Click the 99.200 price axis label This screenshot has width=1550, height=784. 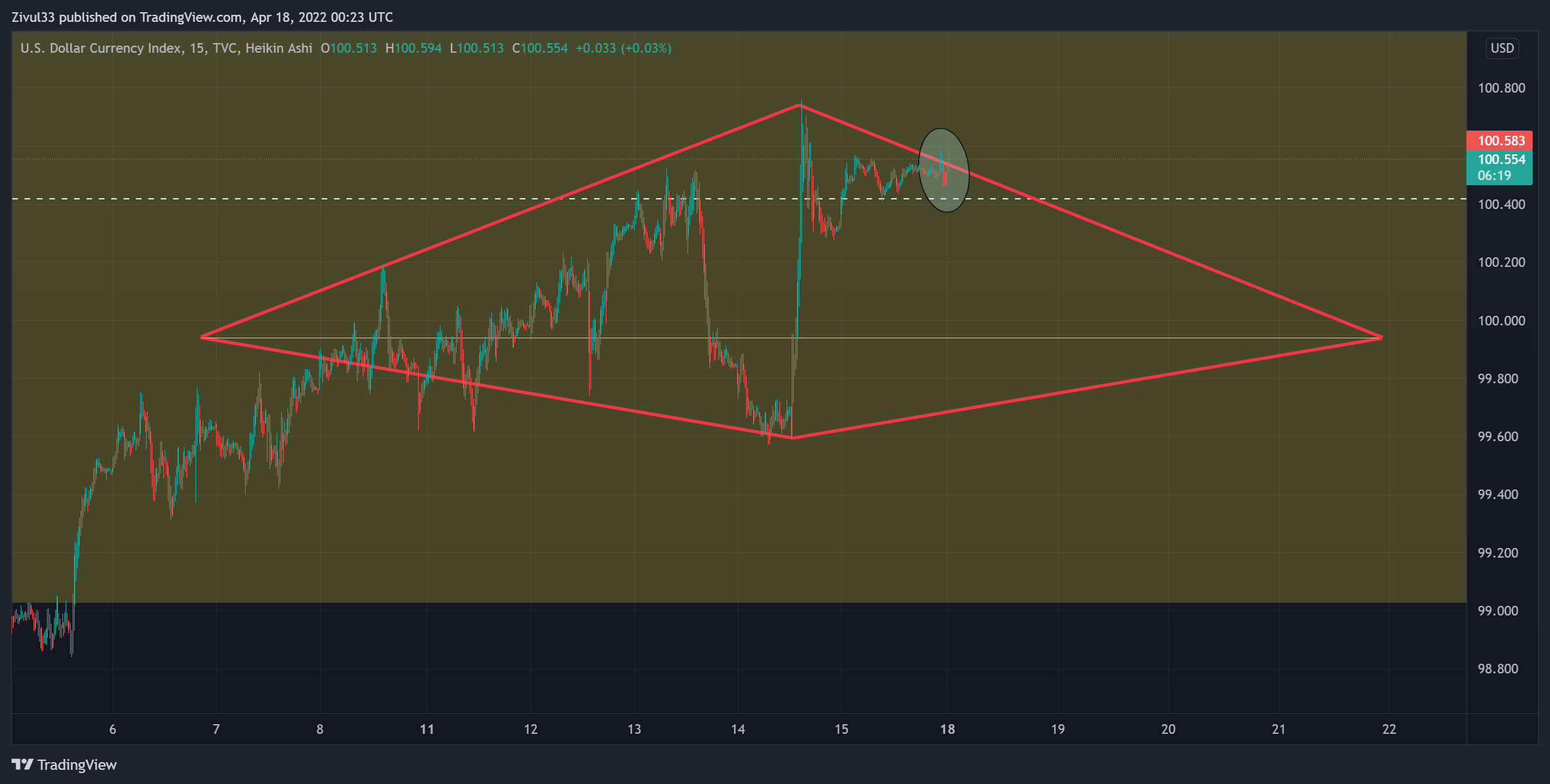tap(1498, 553)
